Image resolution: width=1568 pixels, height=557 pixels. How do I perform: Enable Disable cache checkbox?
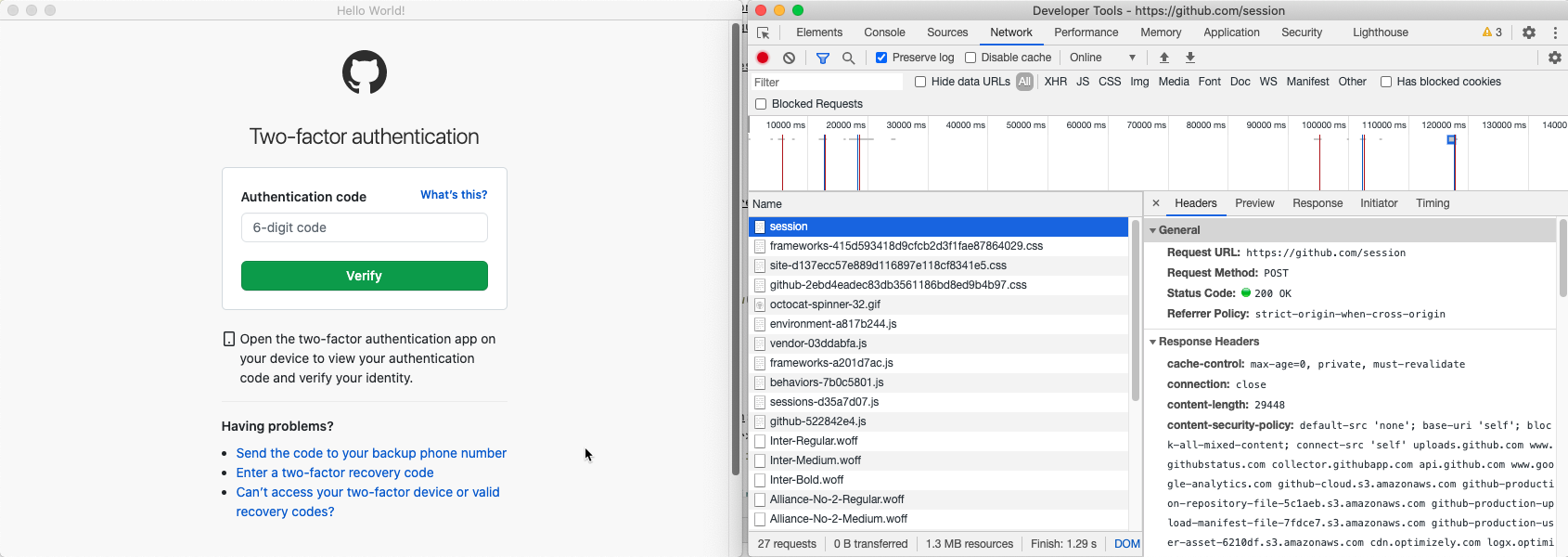click(x=970, y=58)
